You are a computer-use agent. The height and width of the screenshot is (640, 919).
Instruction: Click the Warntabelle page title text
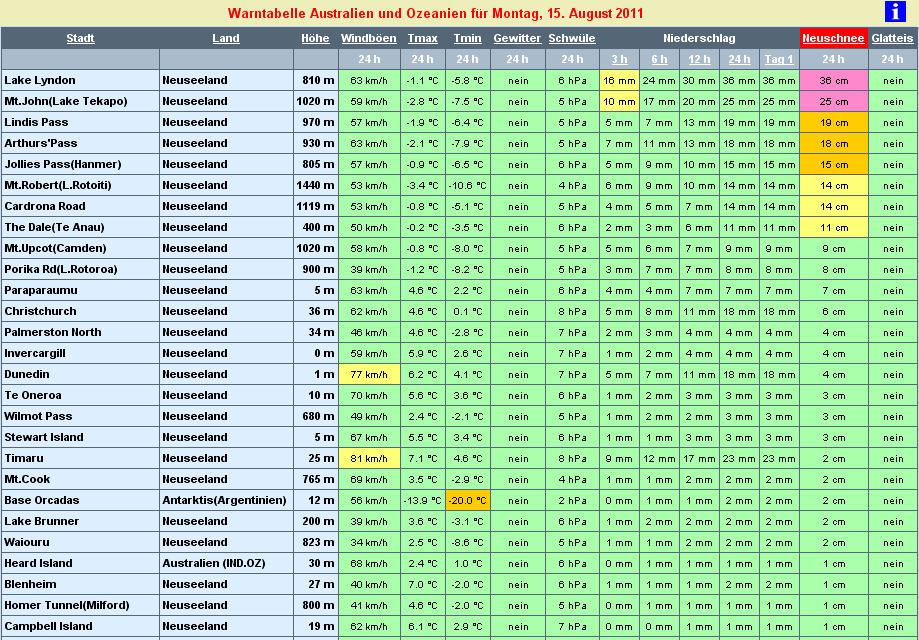(x=435, y=13)
